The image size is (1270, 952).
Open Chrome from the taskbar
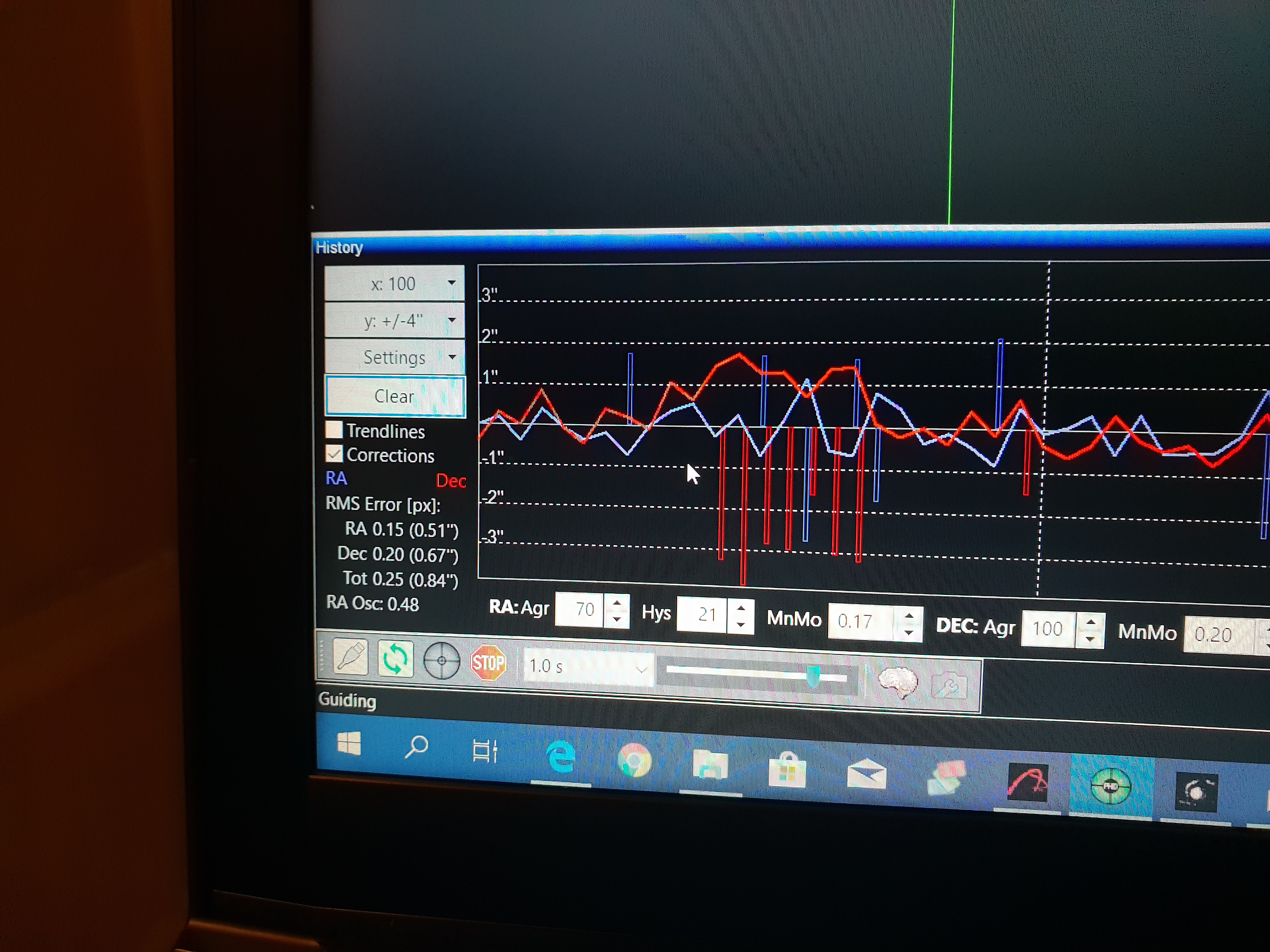(x=634, y=761)
